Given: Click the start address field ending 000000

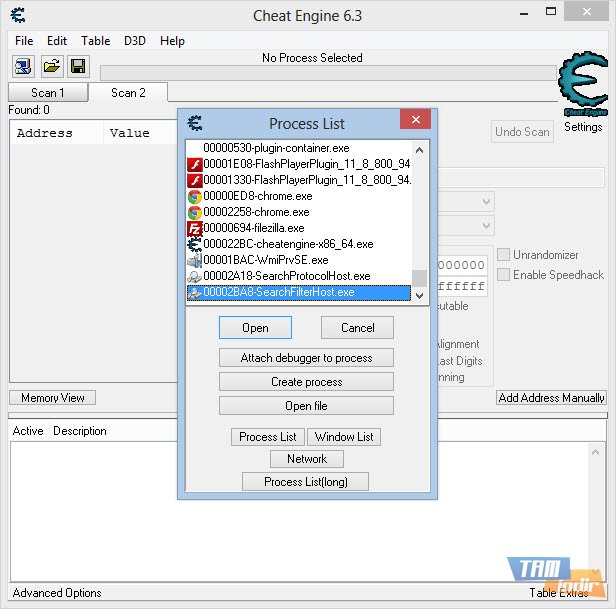Looking at the screenshot, I should point(462,265).
